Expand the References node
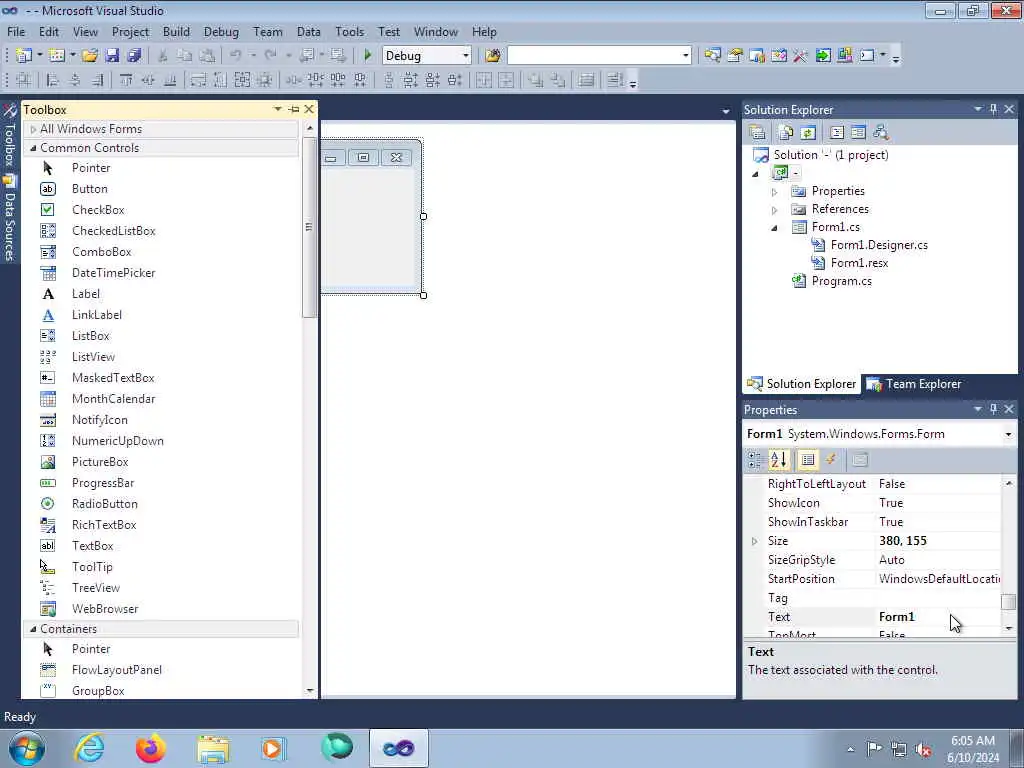 pos(775,210)
